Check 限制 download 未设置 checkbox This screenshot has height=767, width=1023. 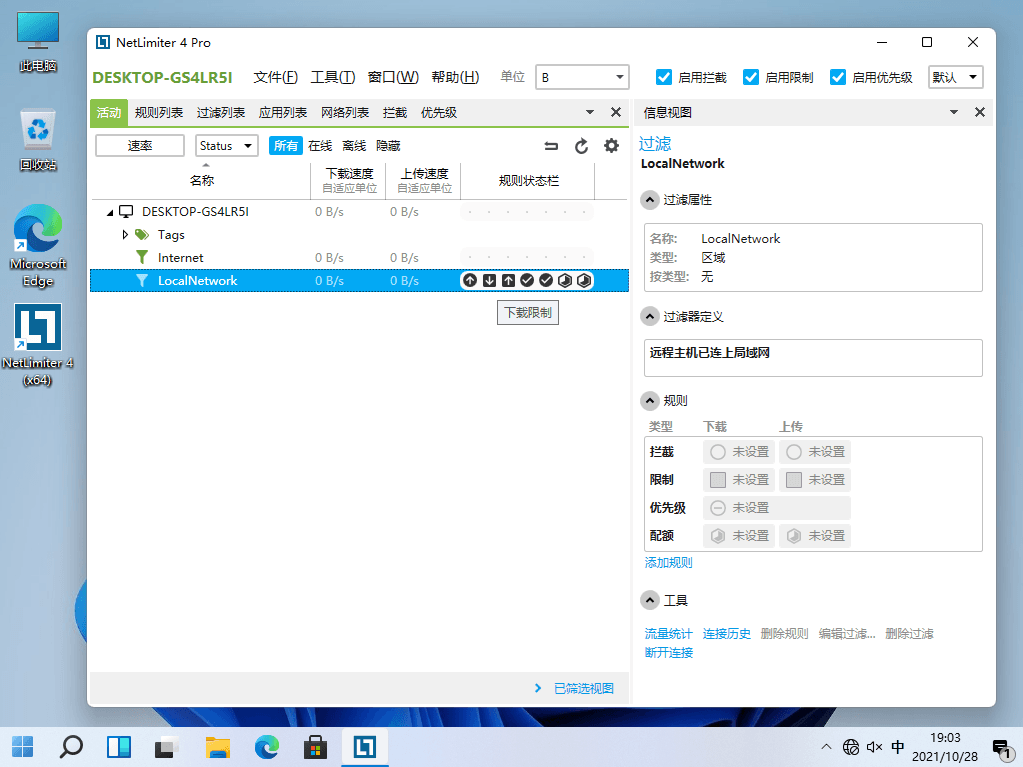pyautogui.click(x=739, y=480)
